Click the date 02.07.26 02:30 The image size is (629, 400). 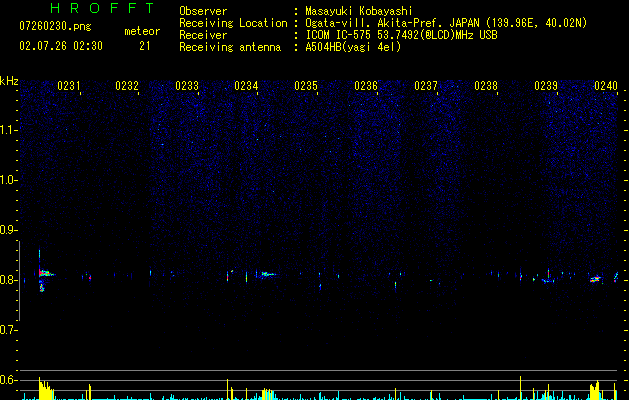click(x=61, y=46)
